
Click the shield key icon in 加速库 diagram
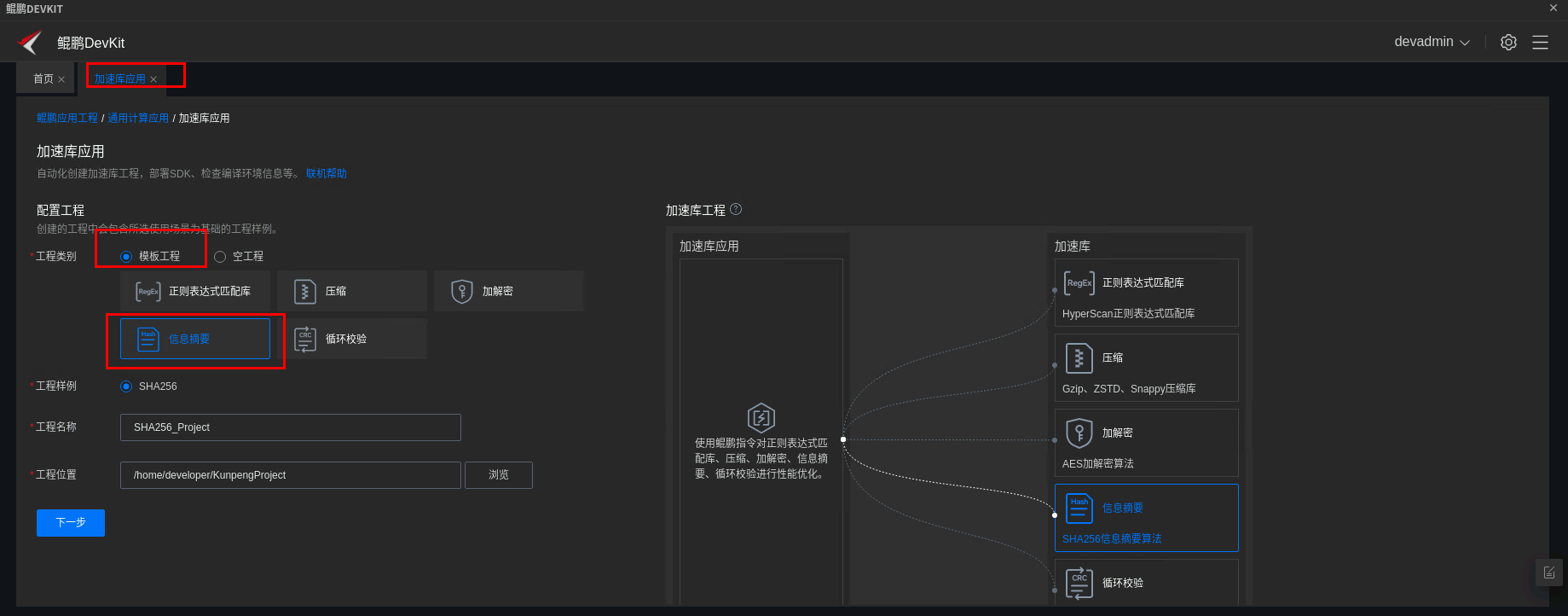pyautogui.click(x=1079, y=433)
